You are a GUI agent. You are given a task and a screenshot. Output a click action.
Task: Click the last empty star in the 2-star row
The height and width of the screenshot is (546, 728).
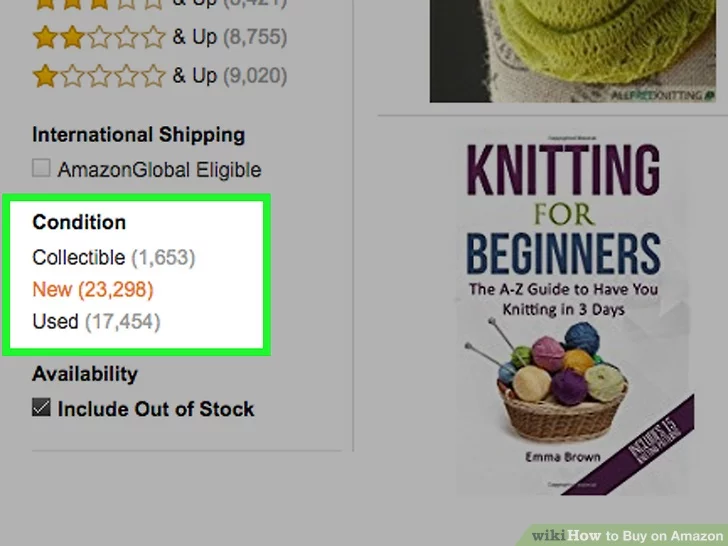[x=153, y=38]
